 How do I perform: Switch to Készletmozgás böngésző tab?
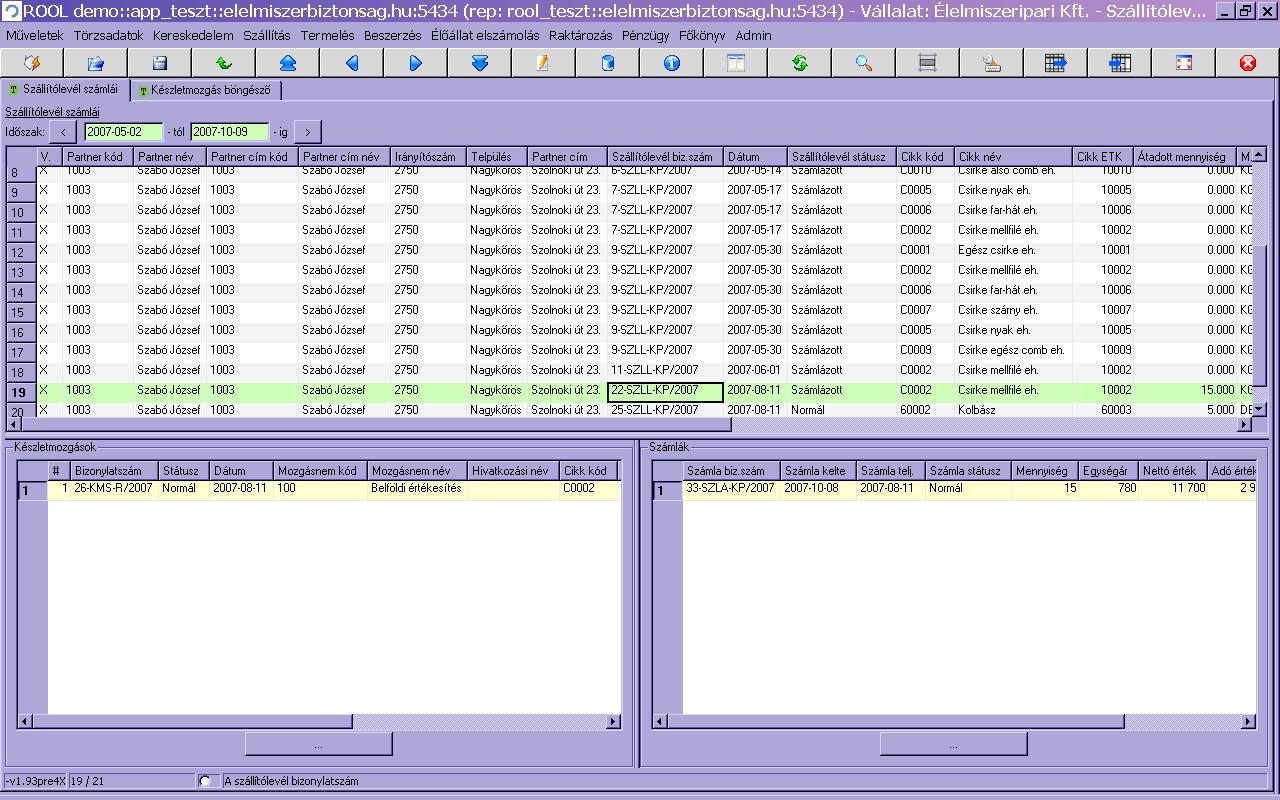pos(208,90)
